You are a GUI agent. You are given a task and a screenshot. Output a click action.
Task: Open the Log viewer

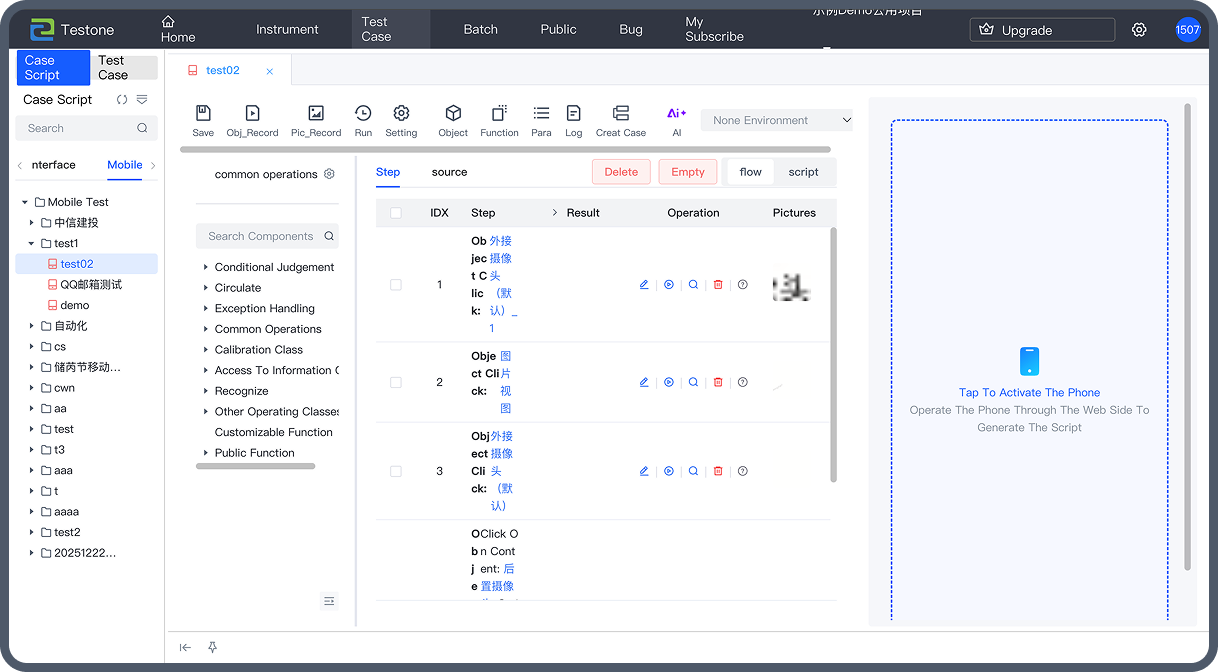(x=573, y=114)
